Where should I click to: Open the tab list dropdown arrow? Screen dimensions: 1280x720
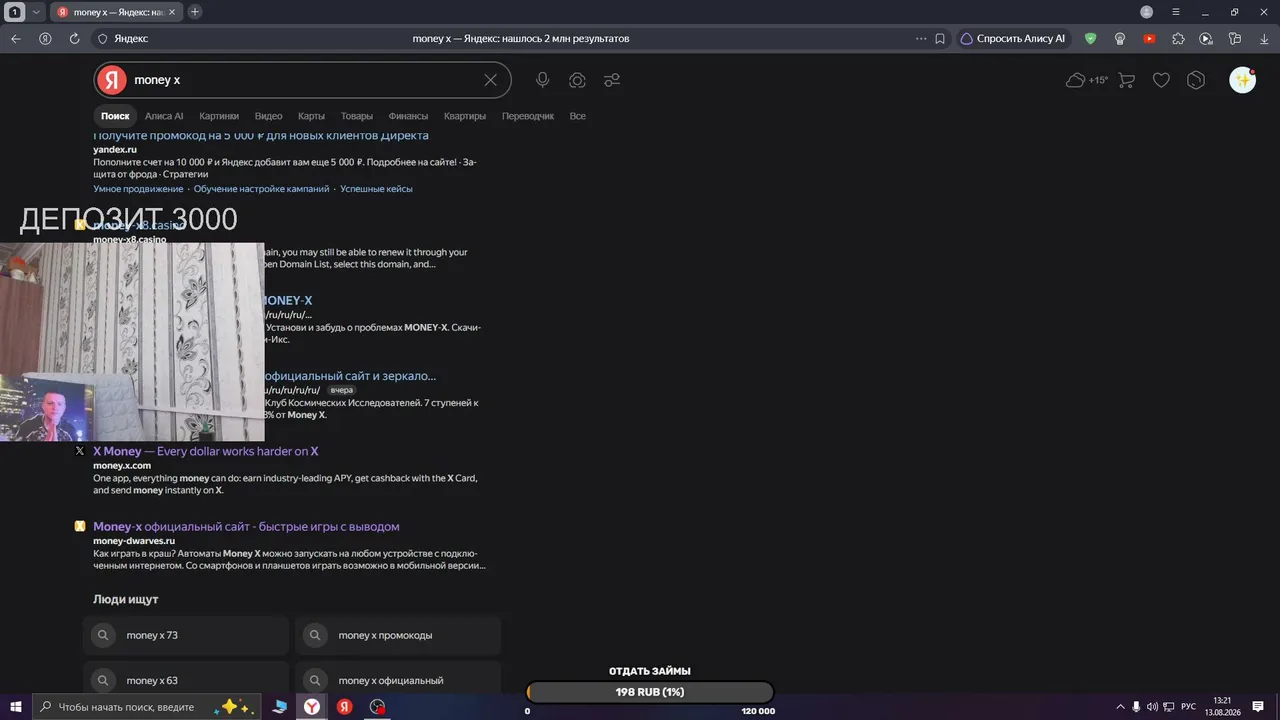[x=36, y=12]
